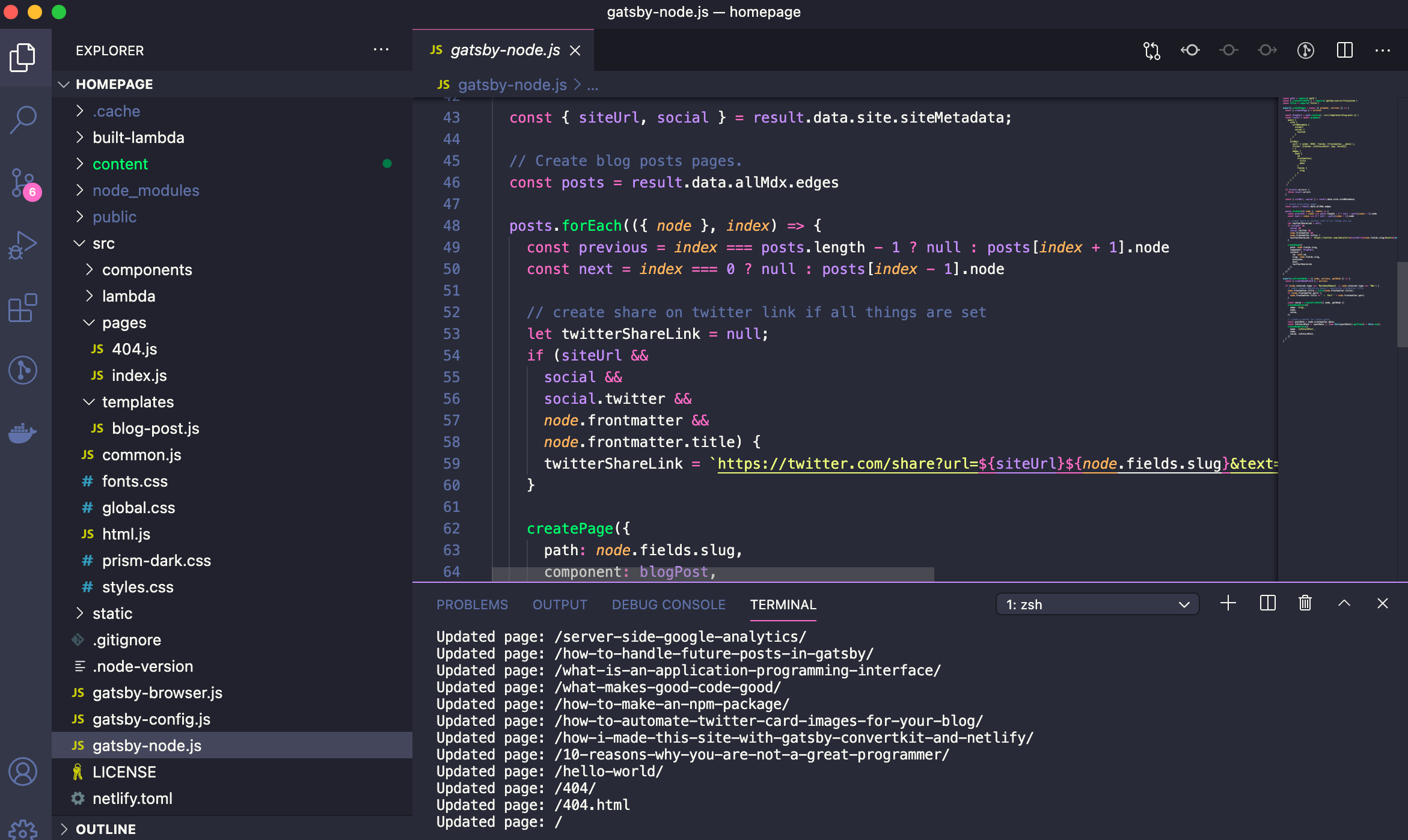Toggle the editor split layout icon
Image resolution: width=1408 pixels, height=840 pixels.
[1344, 50]
